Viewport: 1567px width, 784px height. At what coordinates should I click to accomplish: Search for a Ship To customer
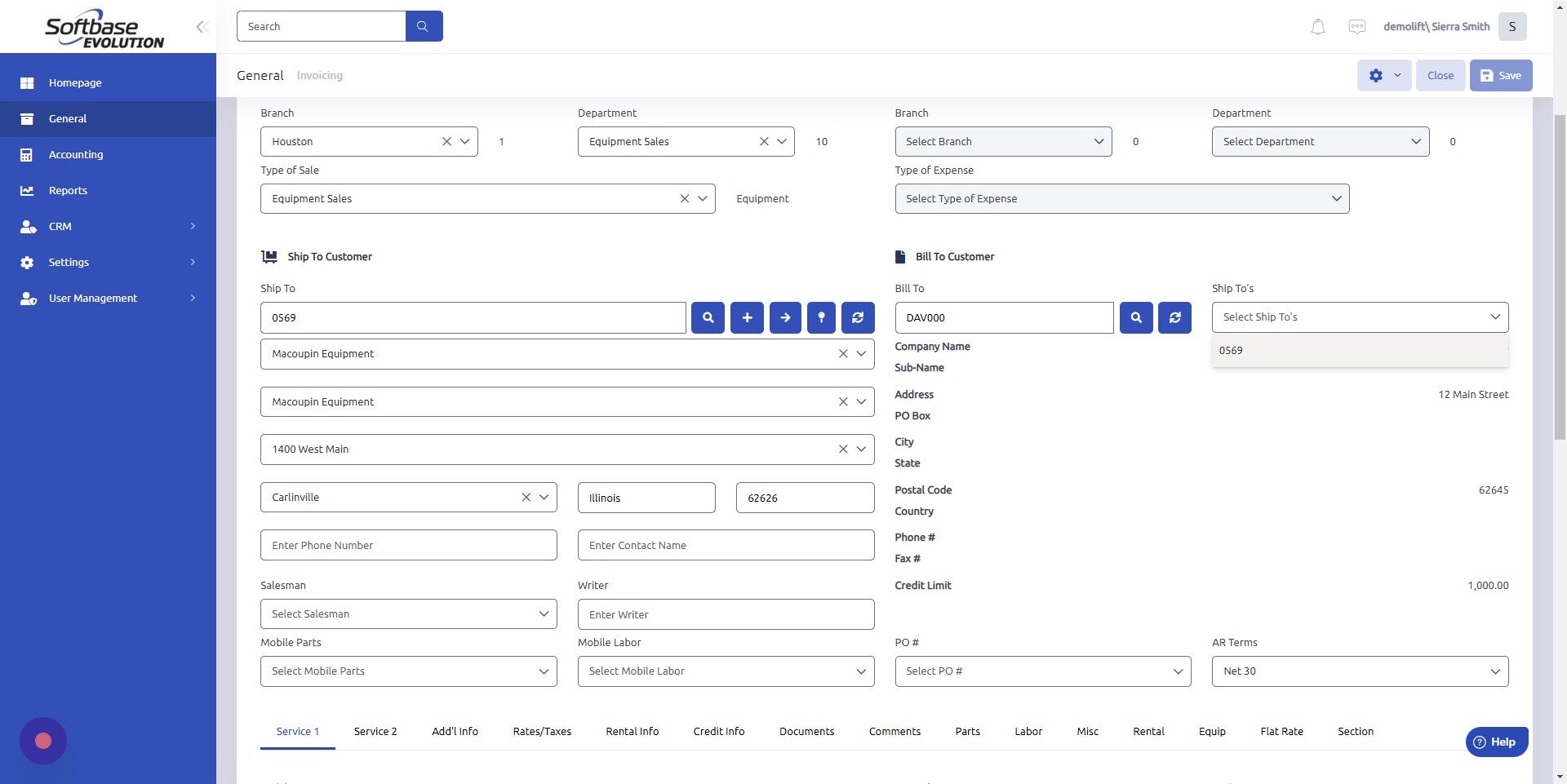707,317
